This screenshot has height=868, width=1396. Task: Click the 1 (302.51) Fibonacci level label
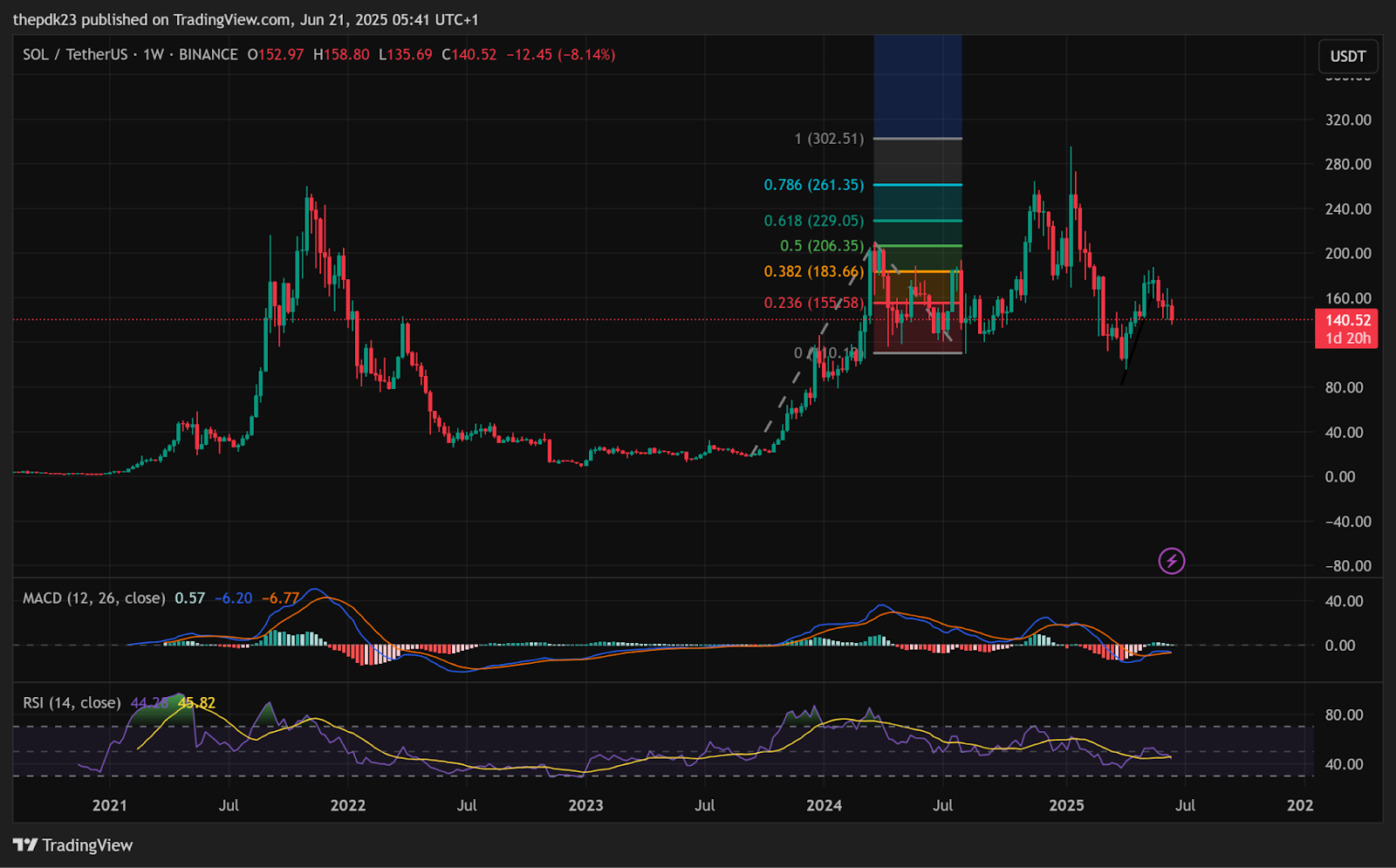coord(829,139)
